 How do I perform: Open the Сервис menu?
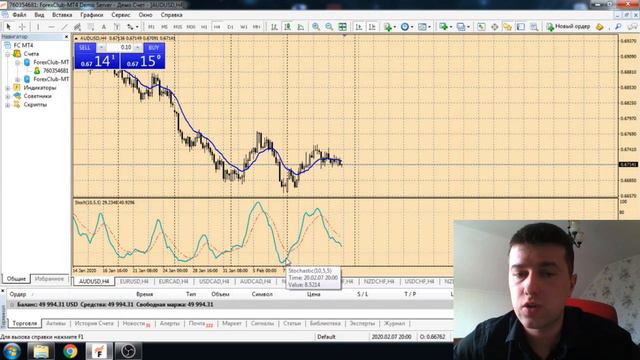tap(121, 15)
